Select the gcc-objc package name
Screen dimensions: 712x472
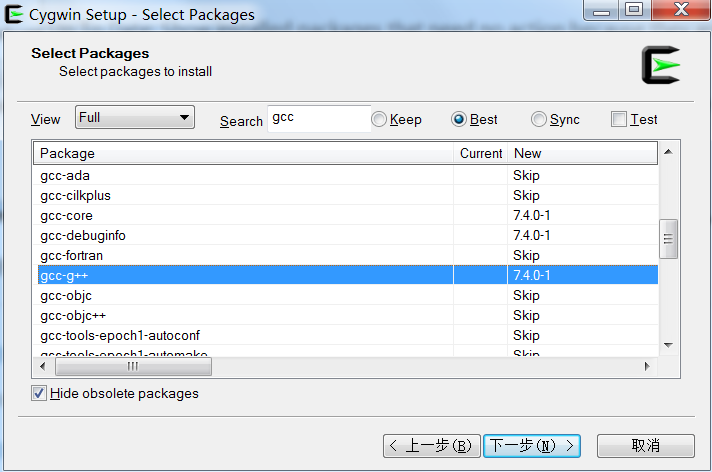[66, 296]
